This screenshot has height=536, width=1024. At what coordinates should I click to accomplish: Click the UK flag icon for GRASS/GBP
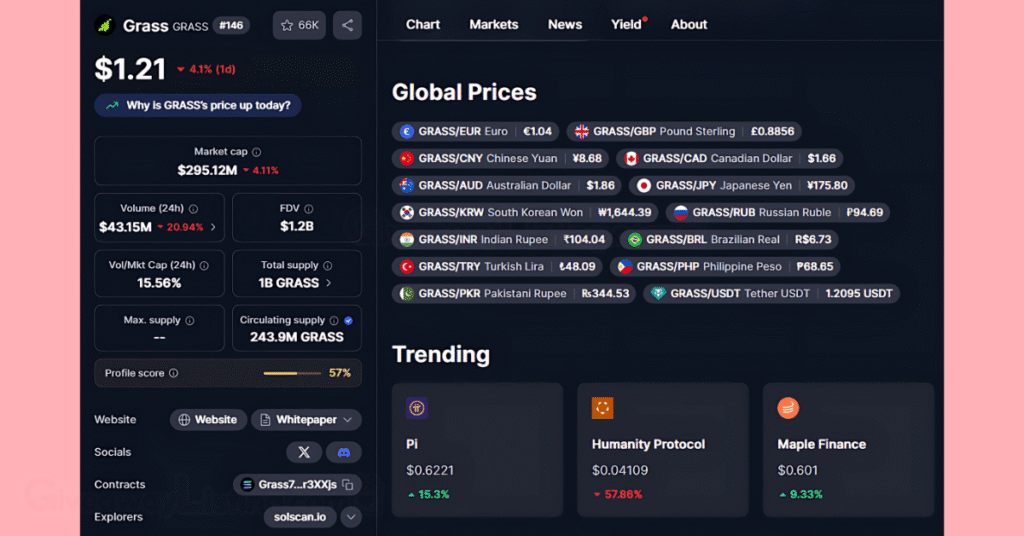click(581, 132)
